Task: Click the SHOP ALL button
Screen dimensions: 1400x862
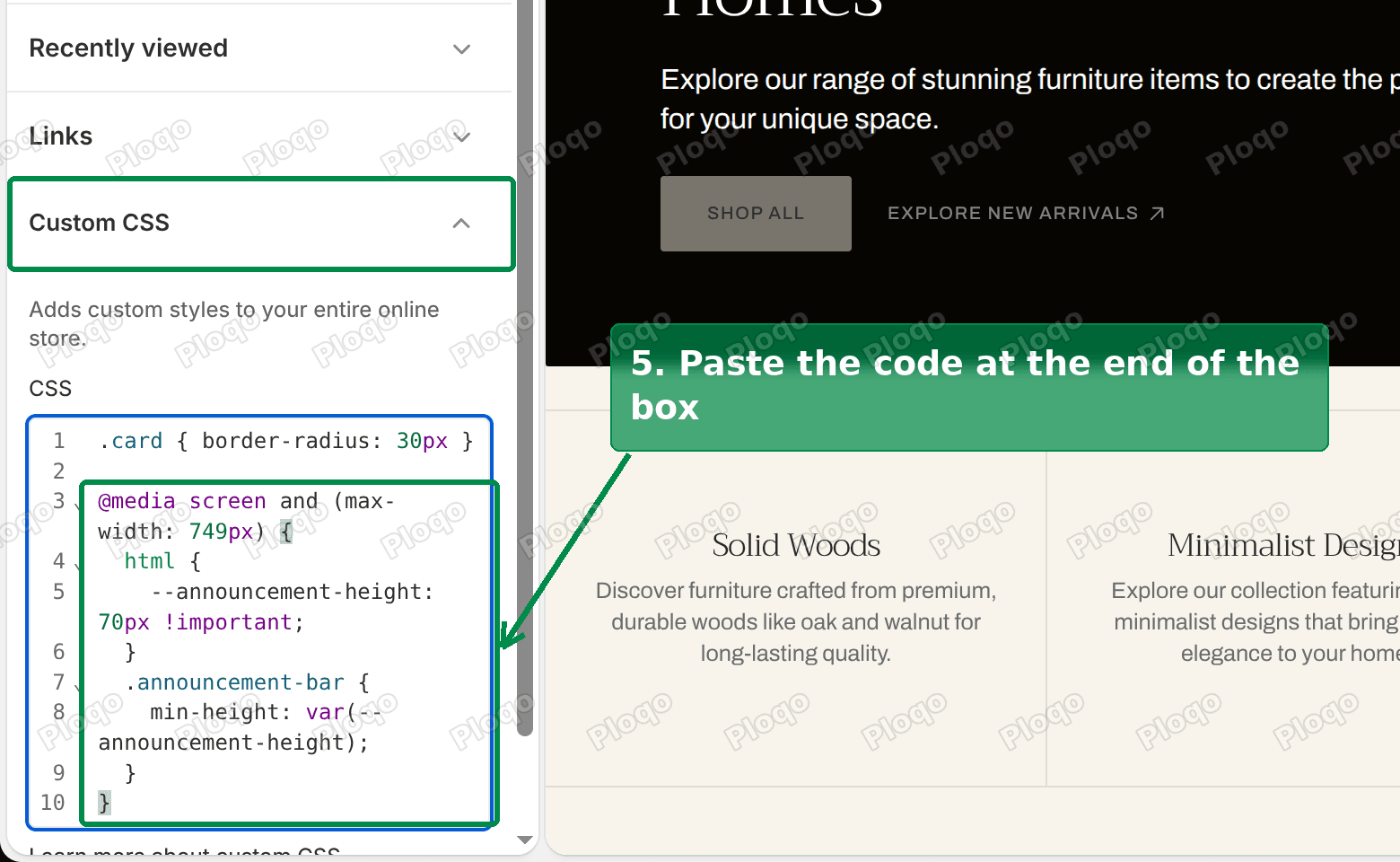Action: [756, 214]
